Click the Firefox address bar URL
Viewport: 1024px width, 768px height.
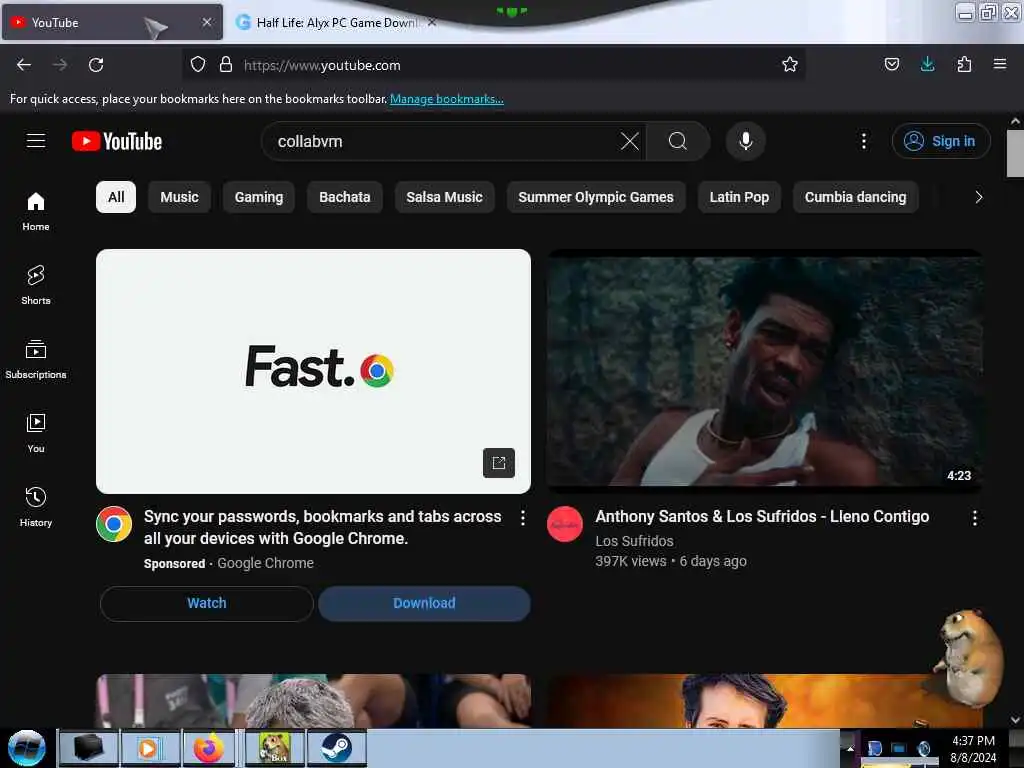322,65
